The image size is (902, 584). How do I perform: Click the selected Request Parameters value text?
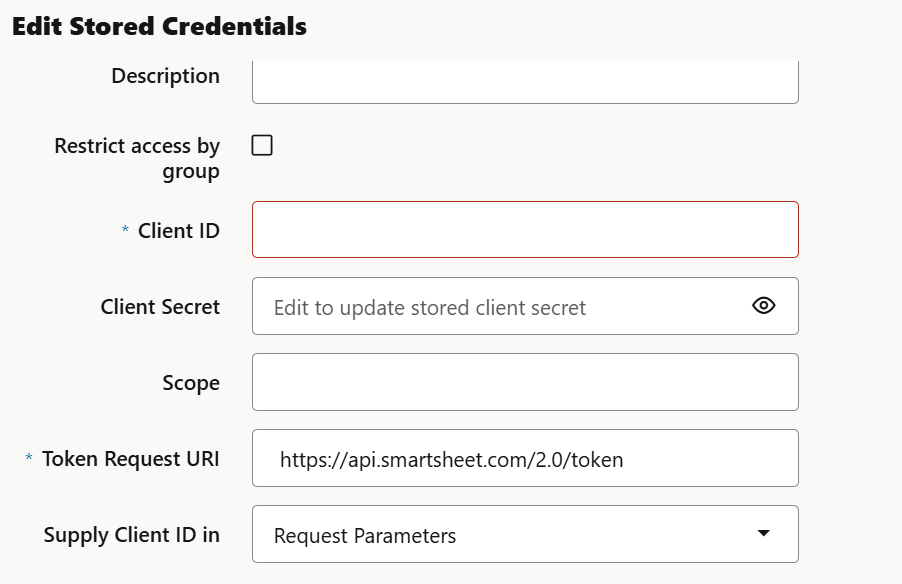pos(365,536)
